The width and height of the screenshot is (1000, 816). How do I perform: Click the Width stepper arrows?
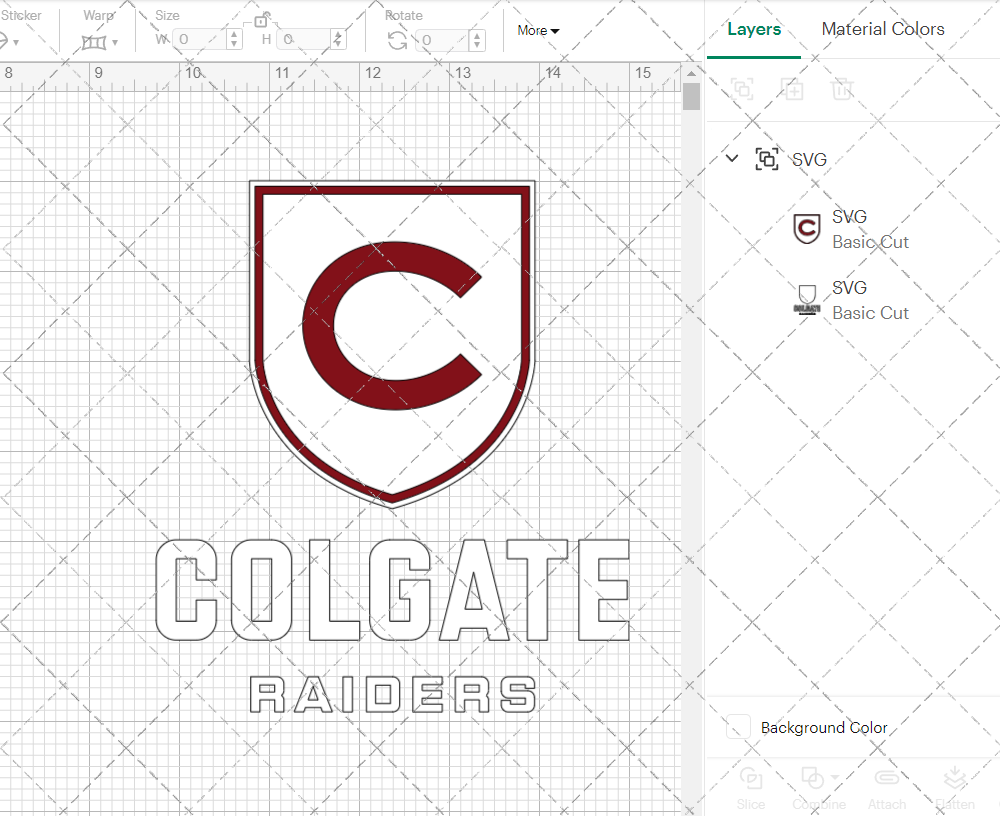(235, 40)
